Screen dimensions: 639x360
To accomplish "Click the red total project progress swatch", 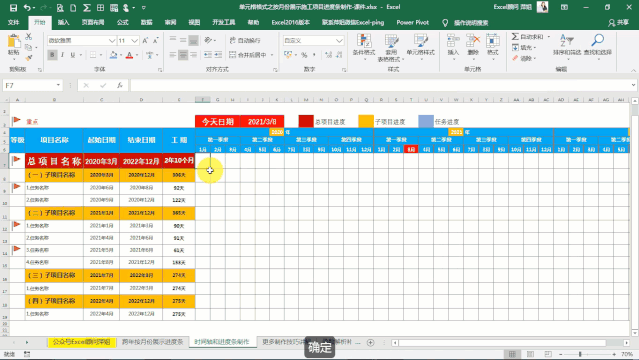I will tap(306, 121).
